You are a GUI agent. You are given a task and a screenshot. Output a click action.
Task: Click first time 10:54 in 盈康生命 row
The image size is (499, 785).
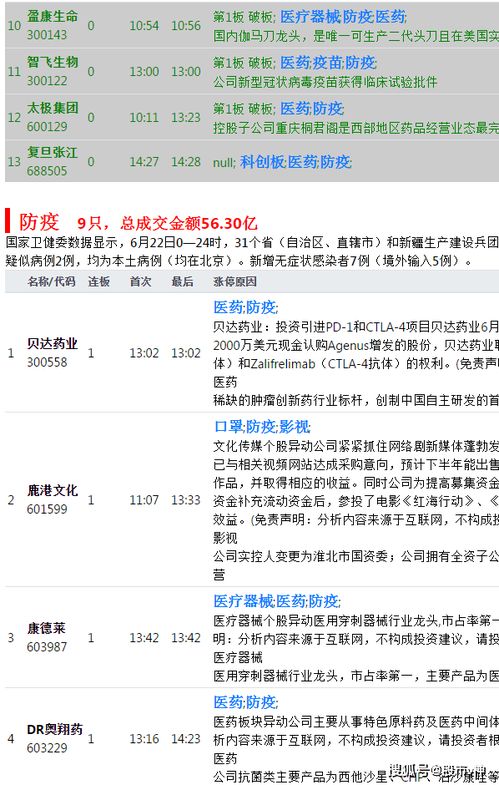click(144, 26)
